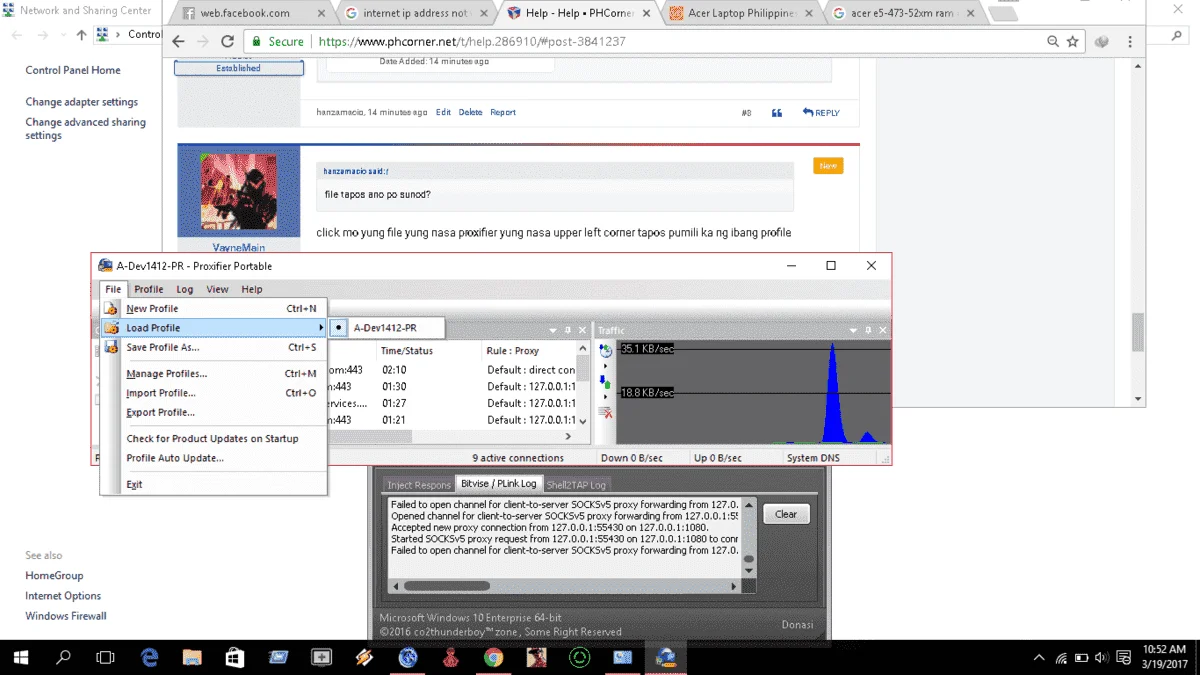Open the File menu in Proxifier
This screenshot has height=675, width=1200.
pyautogui.click(x=113, y=289)
